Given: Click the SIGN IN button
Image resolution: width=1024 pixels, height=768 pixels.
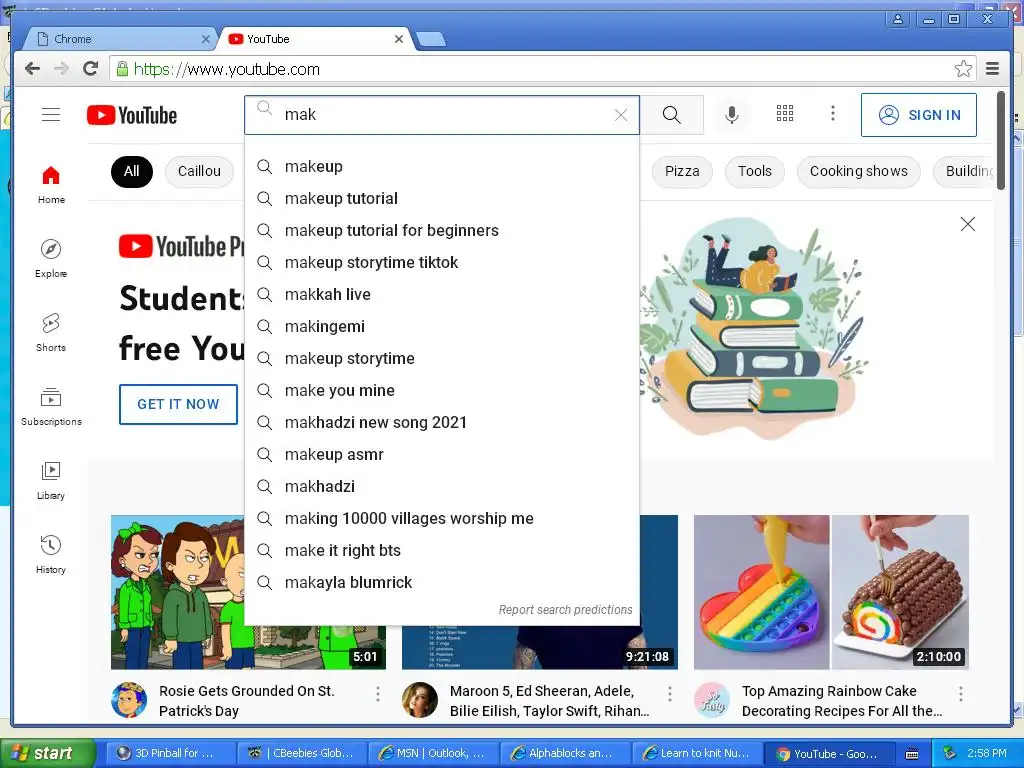Looking at the screenshot, I should click(919, 115).
